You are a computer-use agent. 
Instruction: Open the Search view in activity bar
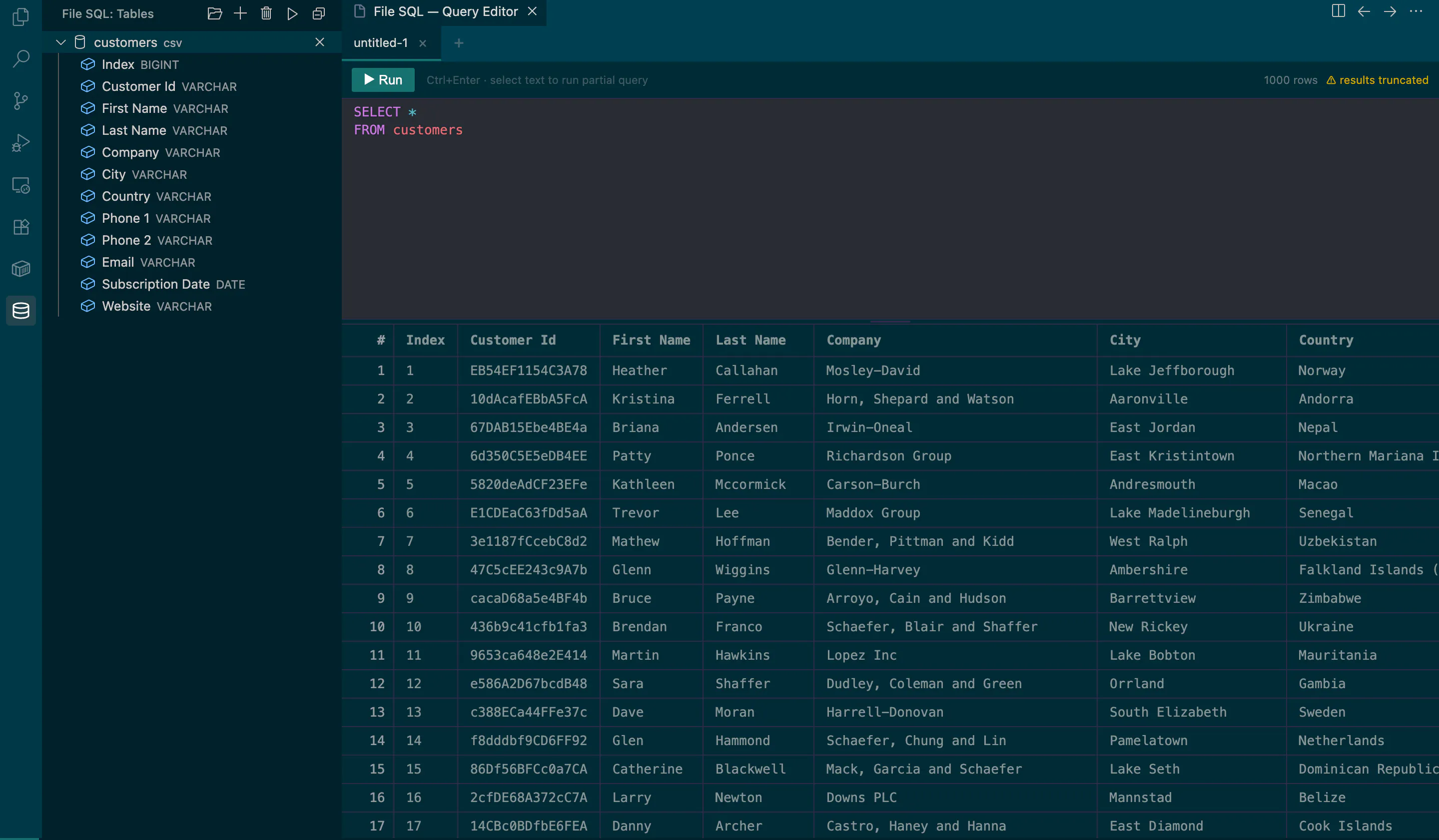20,58
